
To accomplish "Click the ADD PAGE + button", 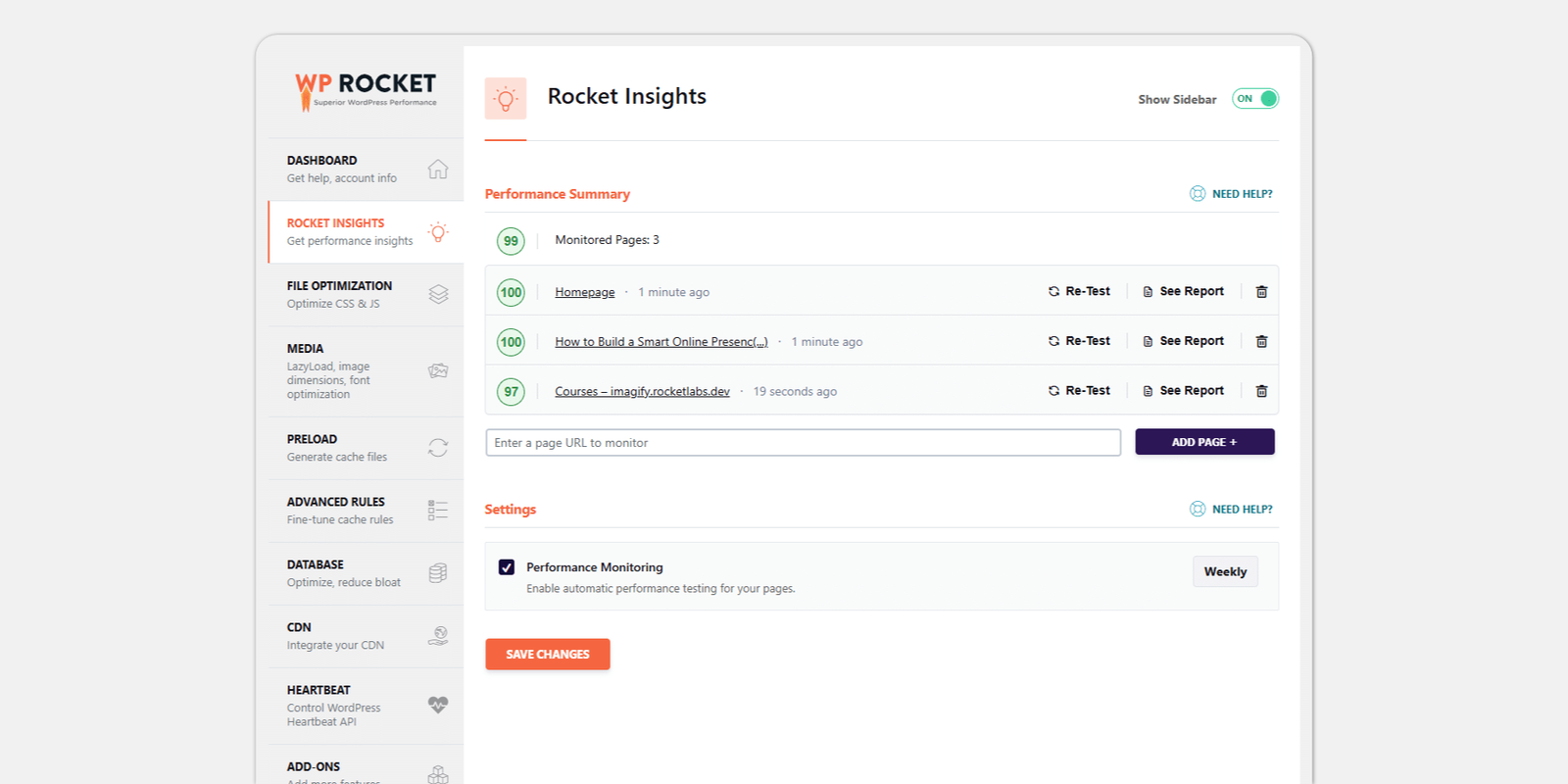I will [x=1204, y=442].
